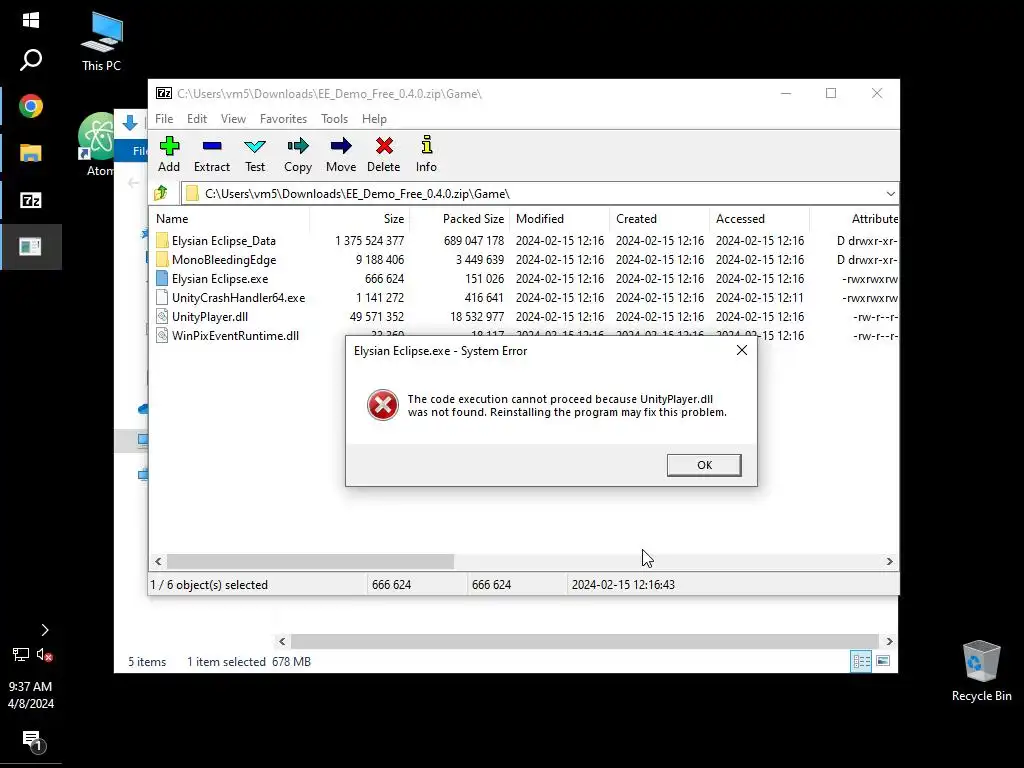Open taskbar search icon

[x=31, y=60]
